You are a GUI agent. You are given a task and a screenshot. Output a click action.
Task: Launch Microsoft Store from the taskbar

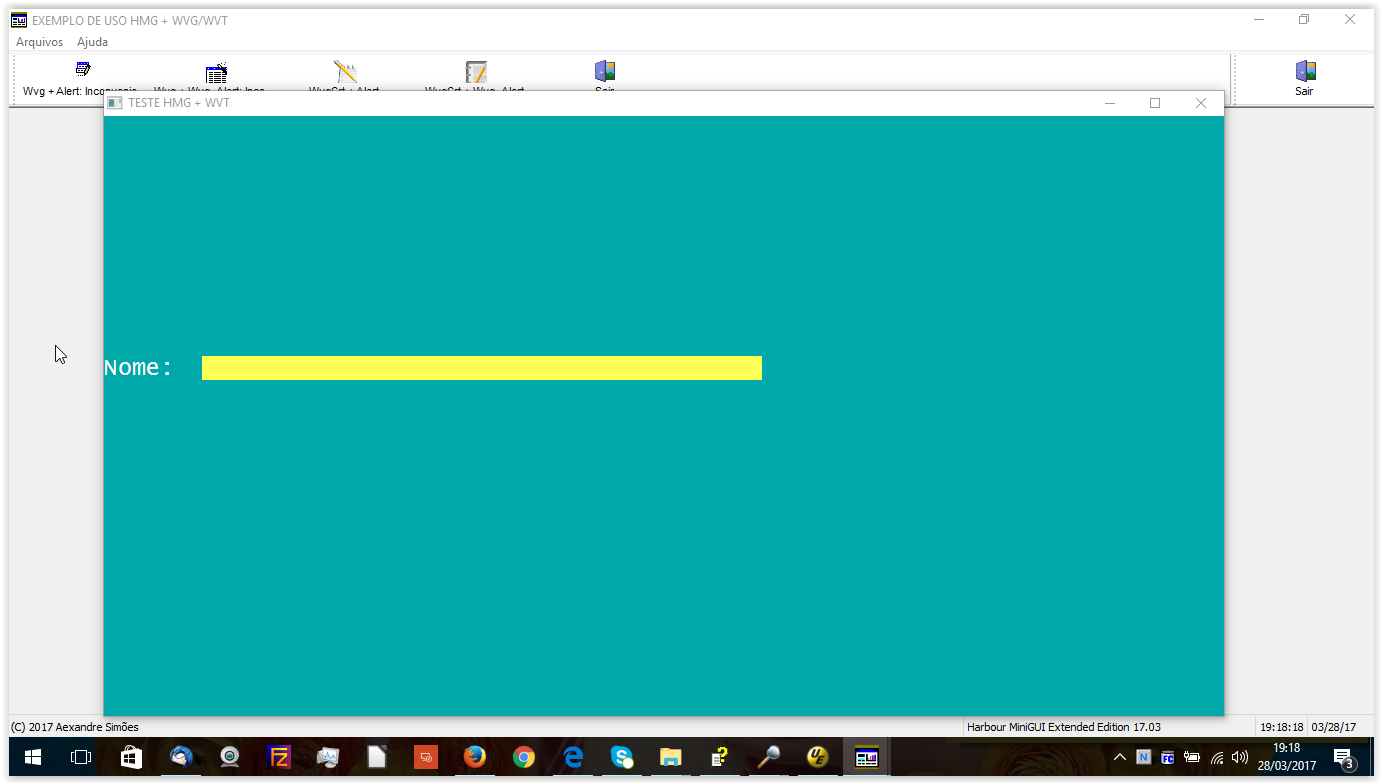(131, 758)
